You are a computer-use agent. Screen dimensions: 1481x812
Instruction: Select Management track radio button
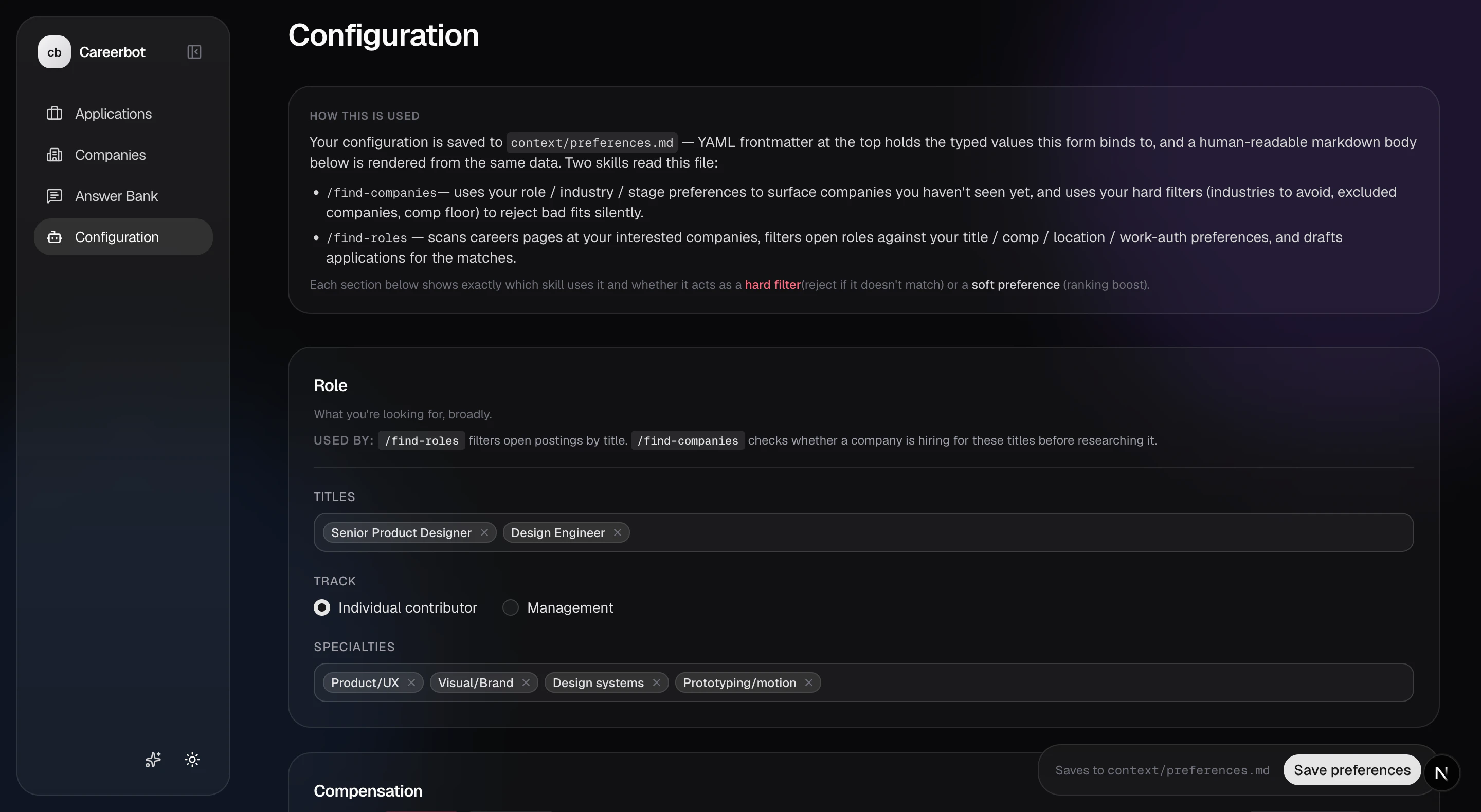point(511,607)
